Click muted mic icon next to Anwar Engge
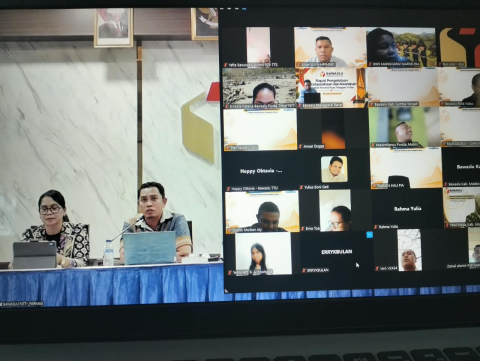The image size is (480, 361). point(301,146)
